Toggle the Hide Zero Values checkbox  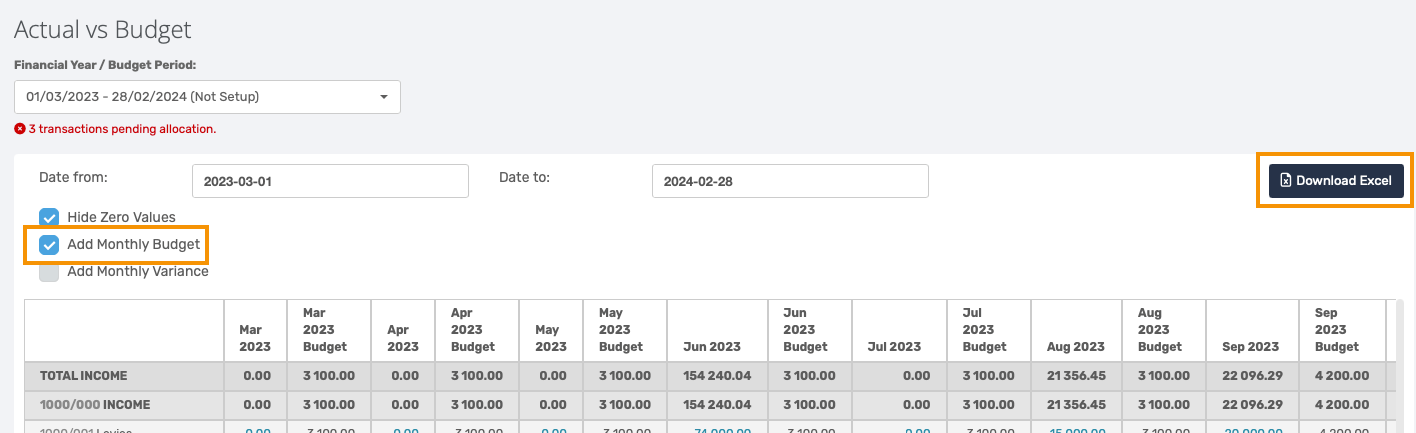click(x=49, y=217)
